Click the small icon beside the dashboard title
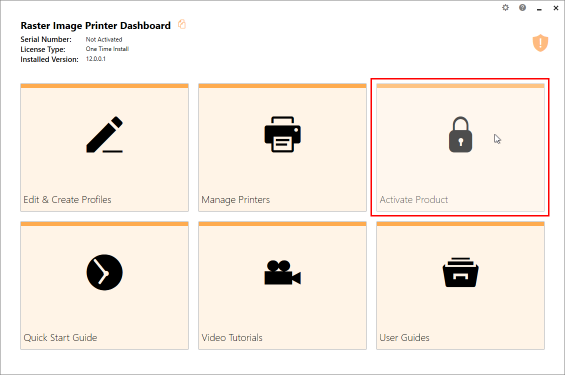 [182, 24]
